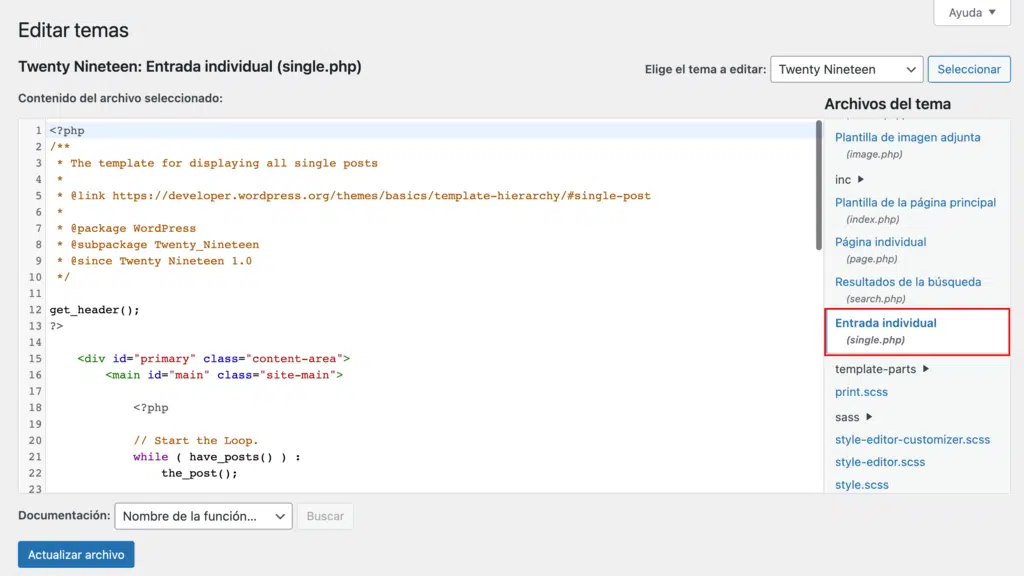Open Plantilla de la página principal file

(915, 203)
